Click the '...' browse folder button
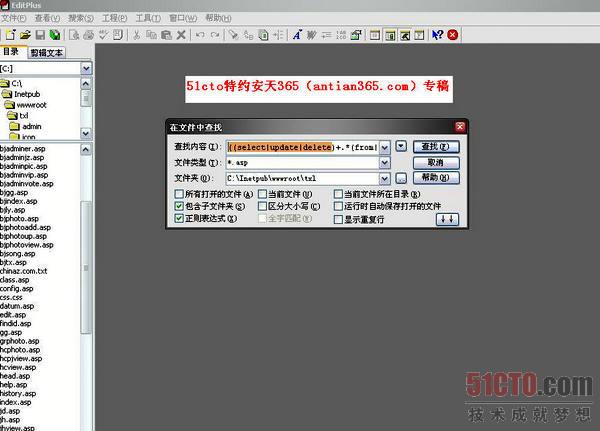600x431 pixels. click(401, 178)
